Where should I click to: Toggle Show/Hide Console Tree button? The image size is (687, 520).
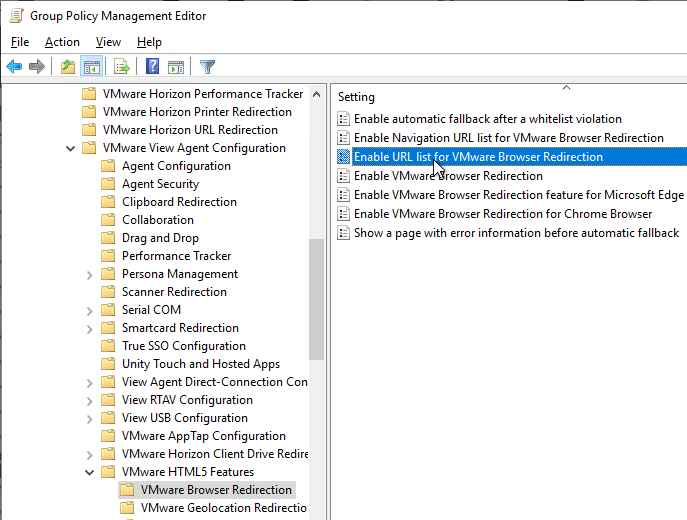[x=92, y=67]
